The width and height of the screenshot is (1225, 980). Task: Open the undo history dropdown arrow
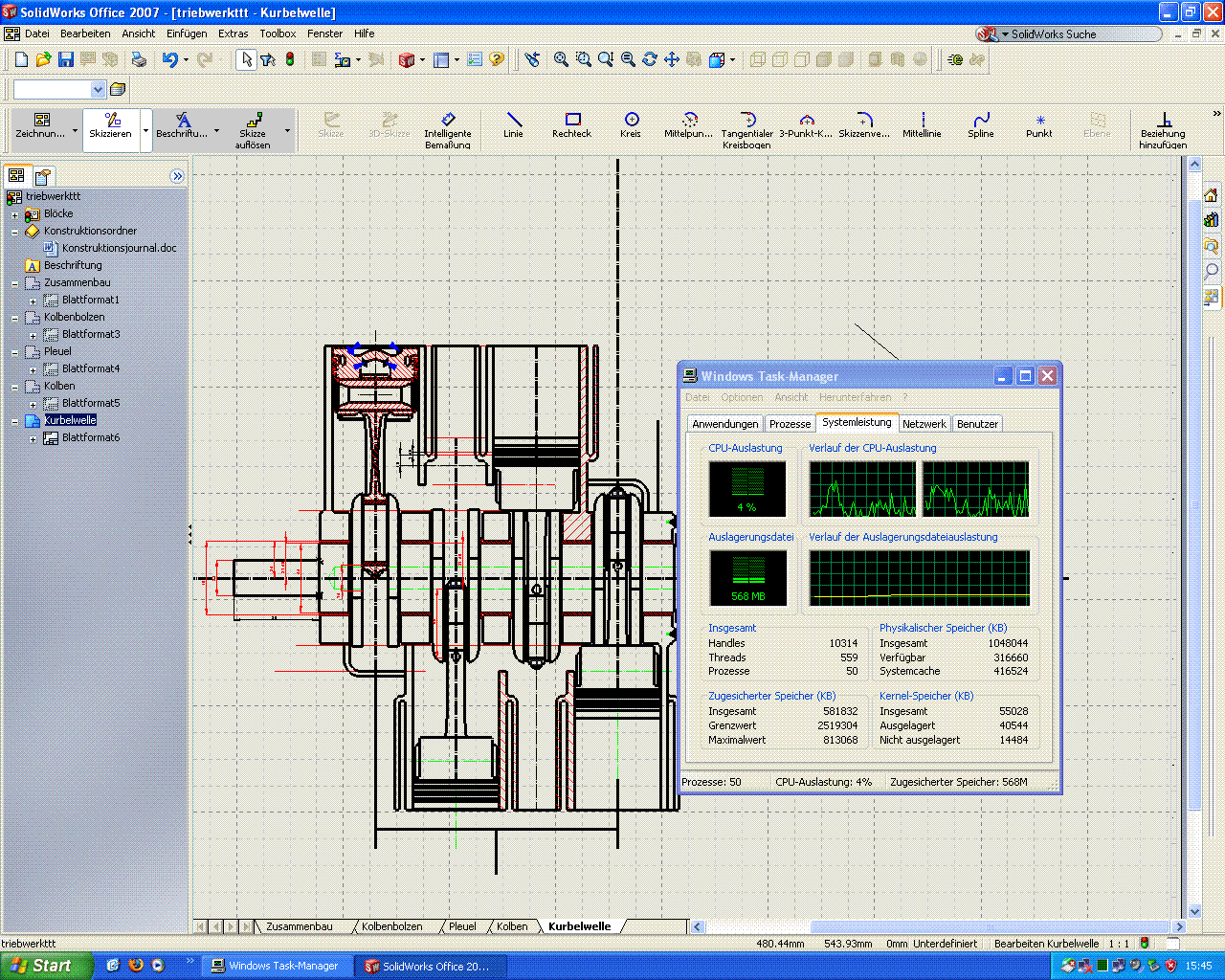(184, 59)
